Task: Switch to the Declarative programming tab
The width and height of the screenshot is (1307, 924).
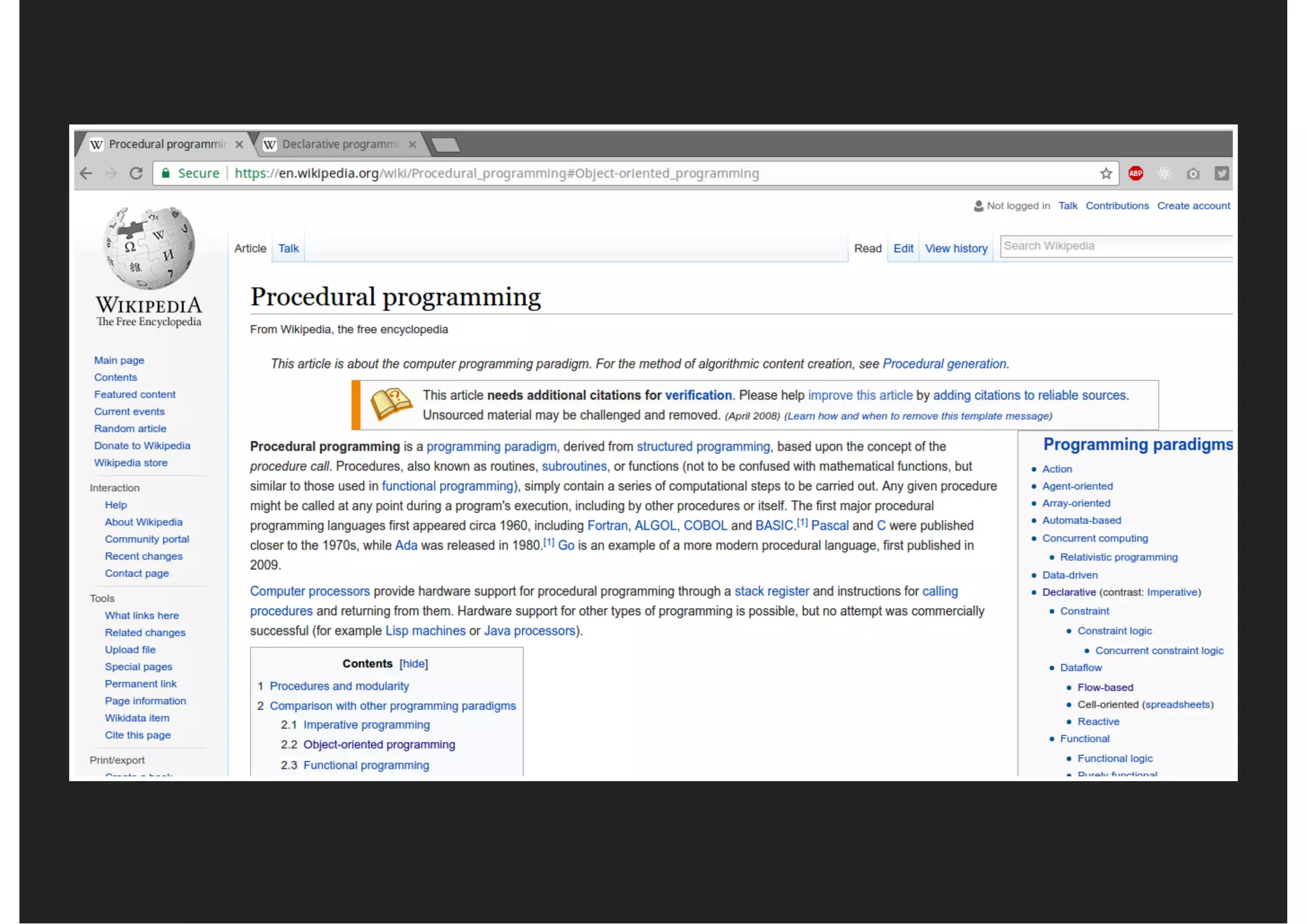Action: (x=338, y=145)
